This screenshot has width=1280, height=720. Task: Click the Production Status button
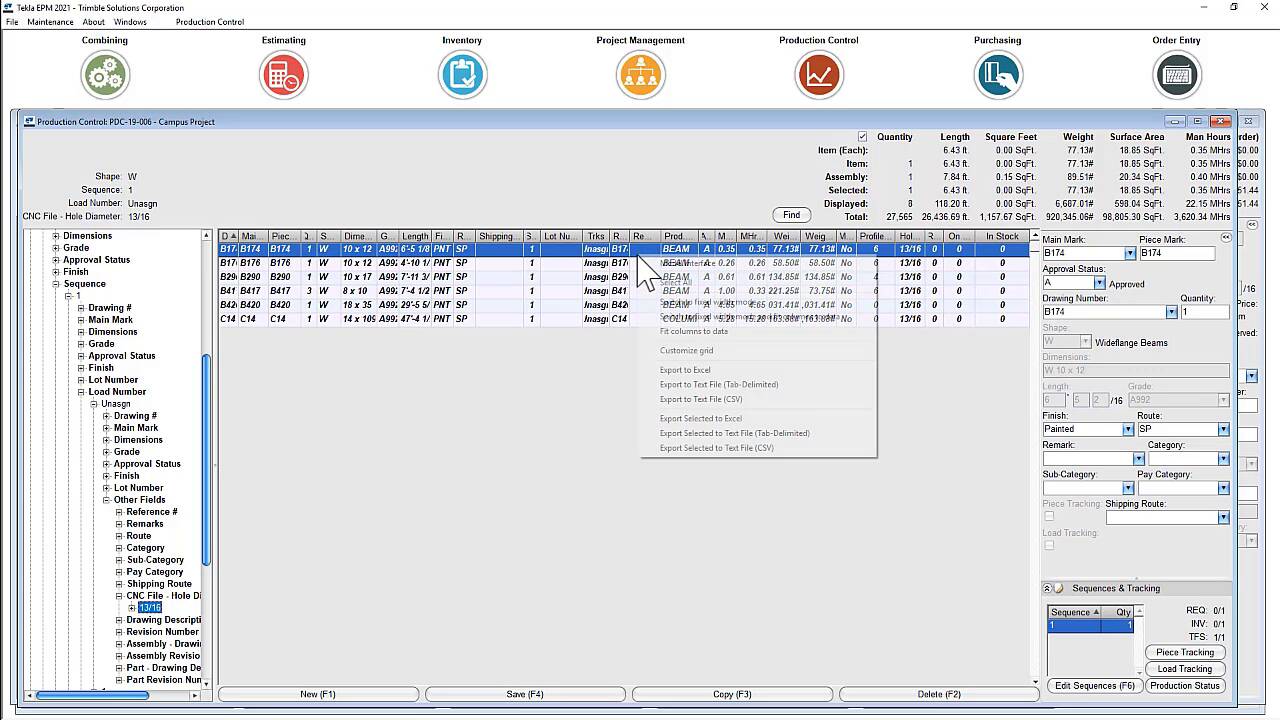1185,686
